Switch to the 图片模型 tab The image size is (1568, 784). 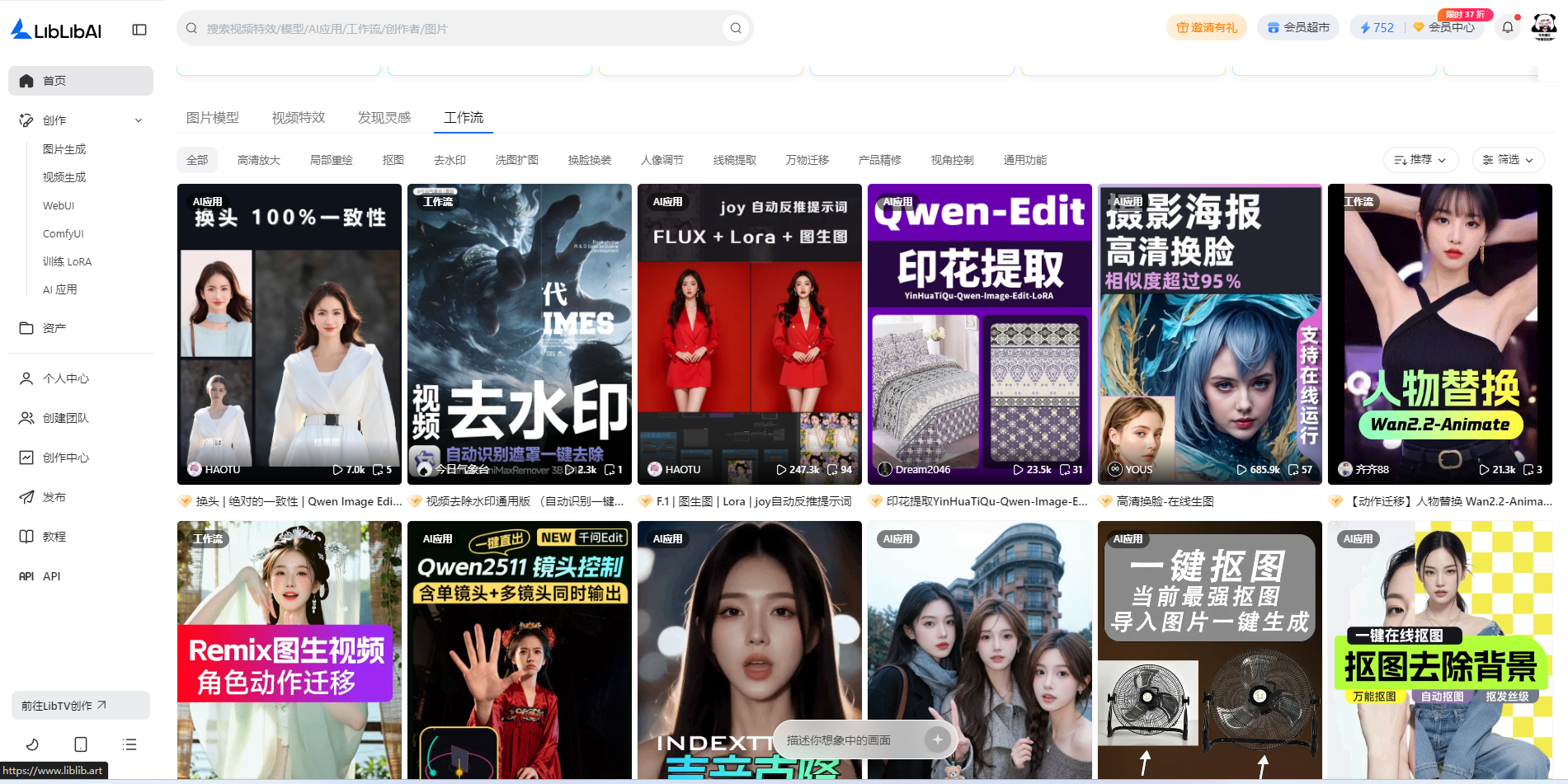[213, 118]
